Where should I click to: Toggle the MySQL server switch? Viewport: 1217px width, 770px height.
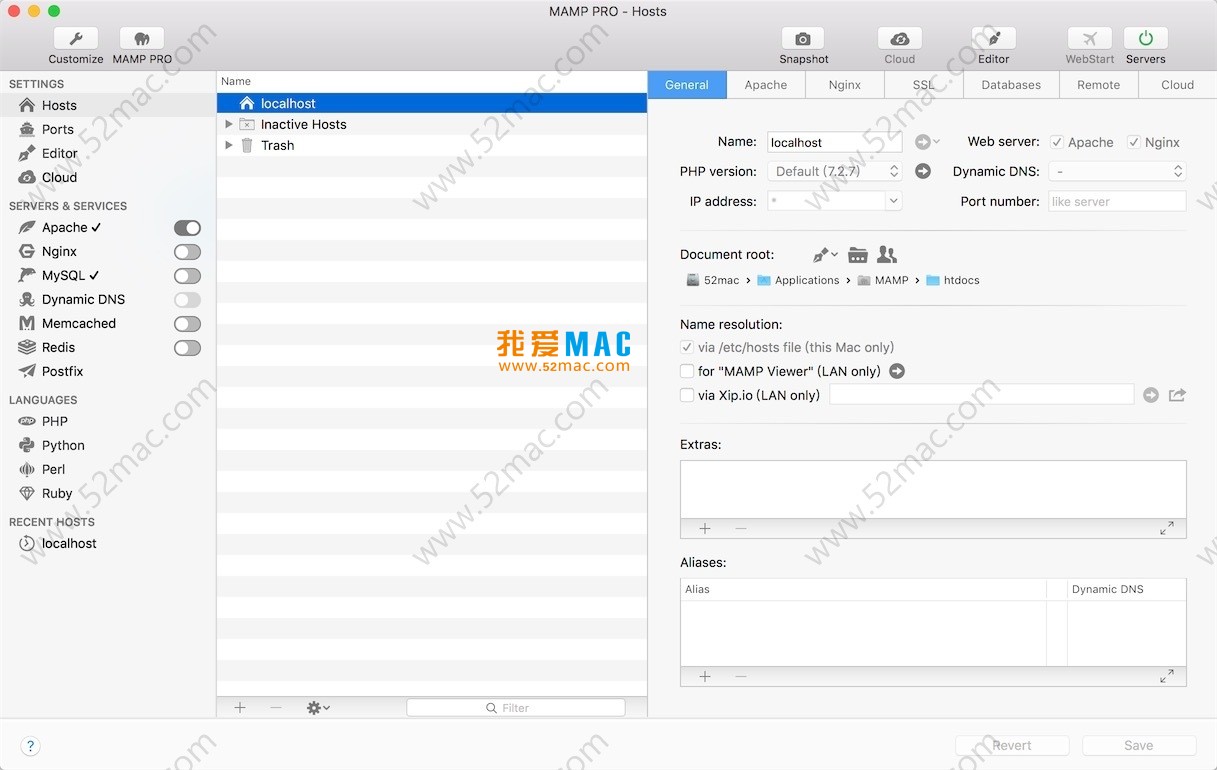[x=187, y=276]
